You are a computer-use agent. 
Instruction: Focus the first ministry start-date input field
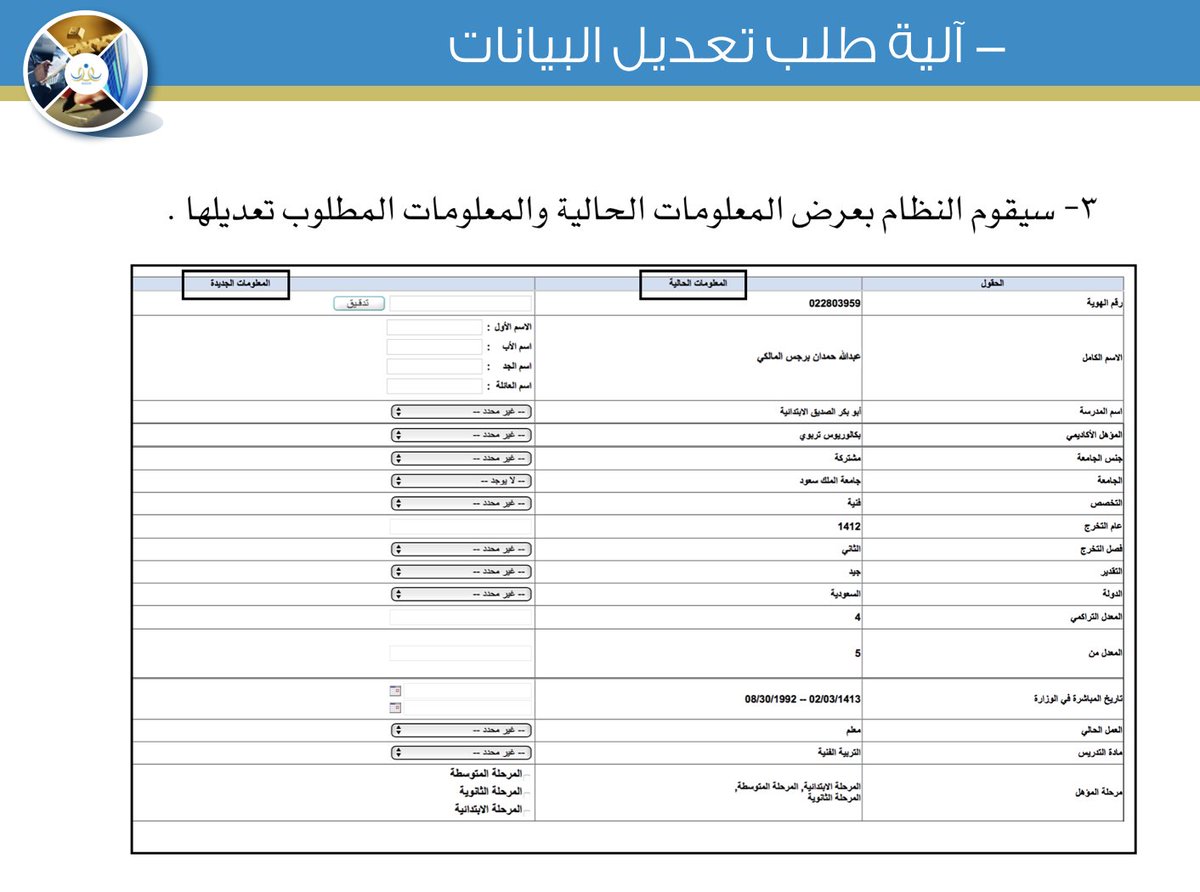point(467,690)
